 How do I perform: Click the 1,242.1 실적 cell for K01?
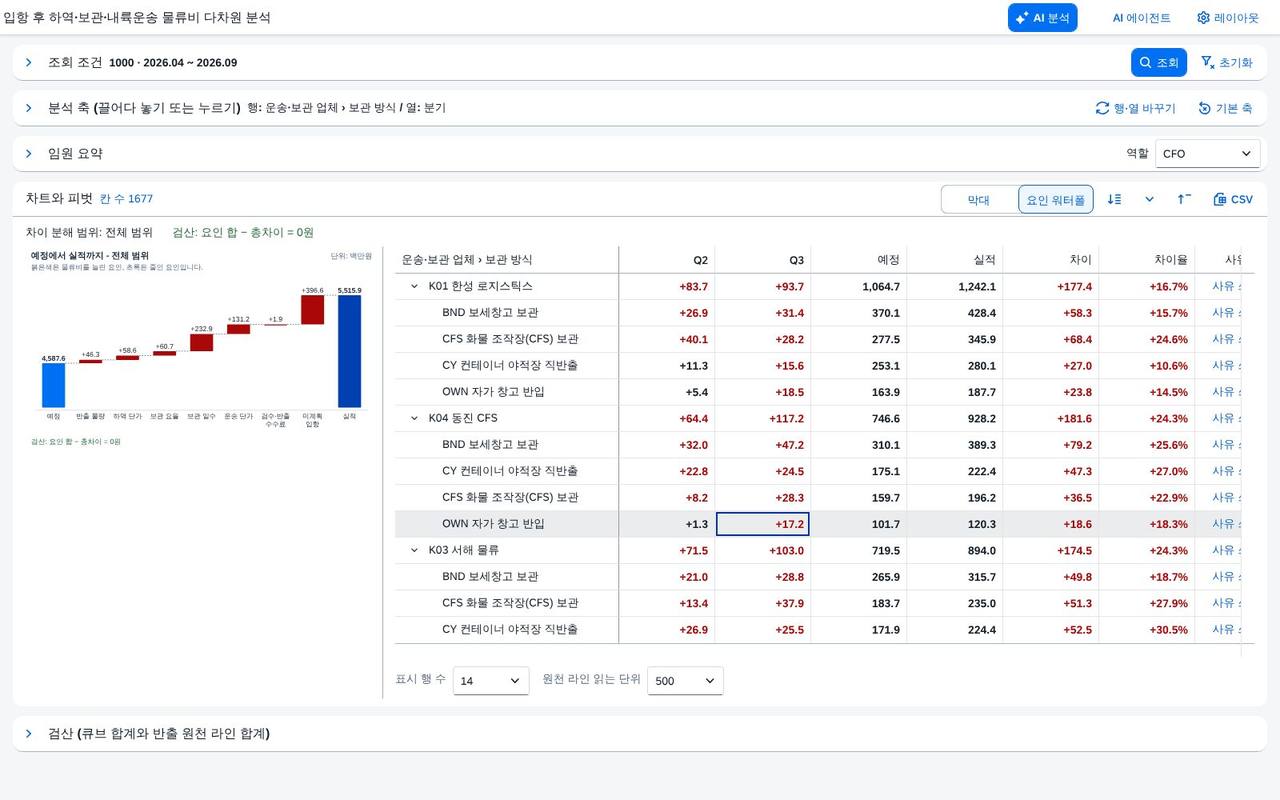(x=955, y=286)
